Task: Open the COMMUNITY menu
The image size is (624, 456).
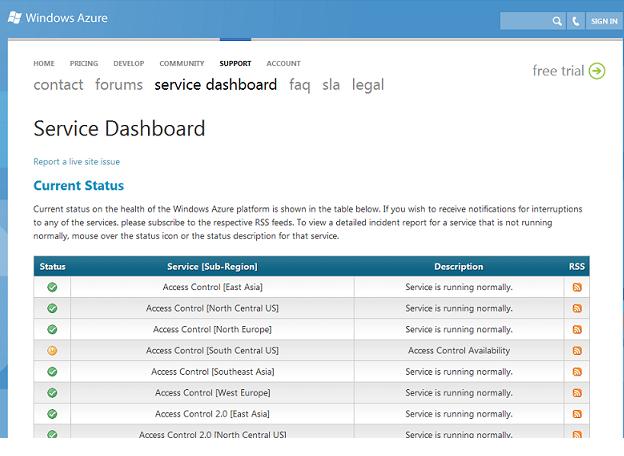Action: (x=182, y=63)
